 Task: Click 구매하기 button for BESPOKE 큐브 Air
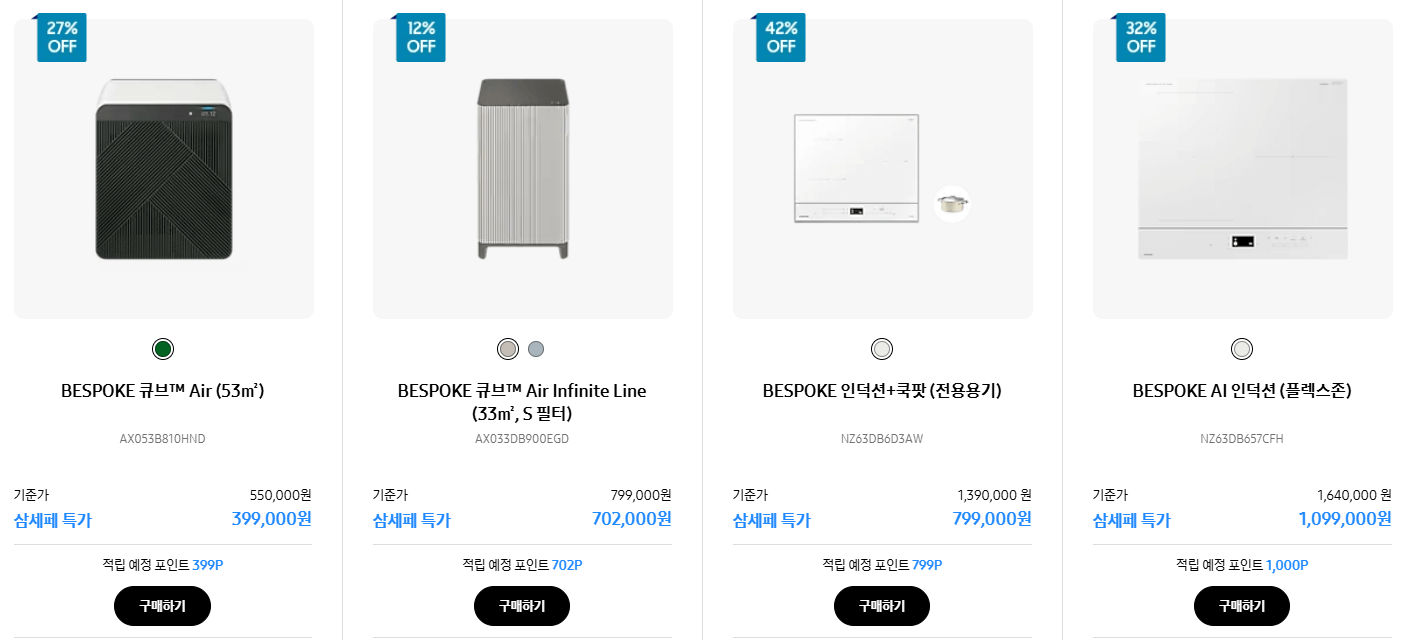pyautogui.click(x=162, y=605)
